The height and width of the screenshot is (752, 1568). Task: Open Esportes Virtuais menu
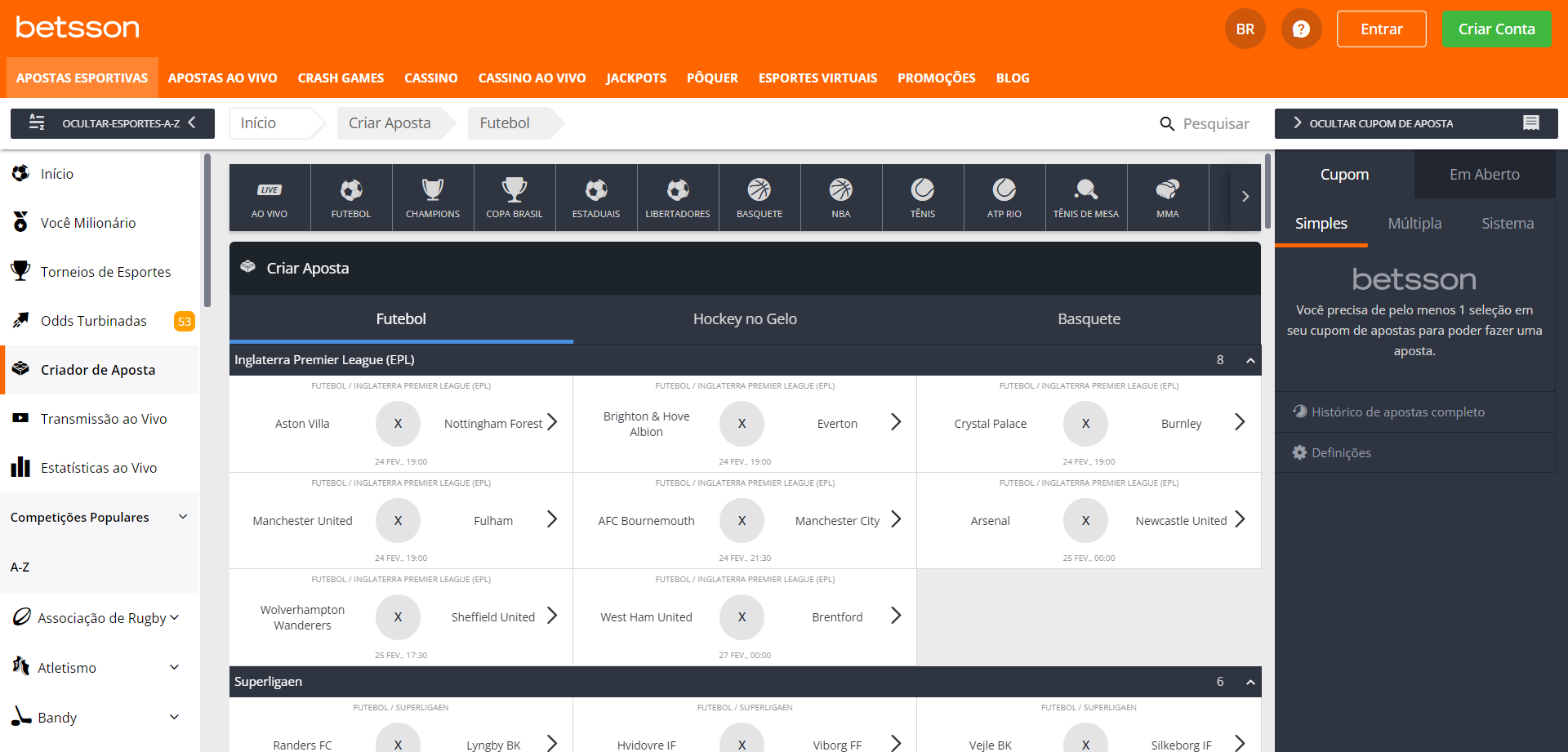817,78
